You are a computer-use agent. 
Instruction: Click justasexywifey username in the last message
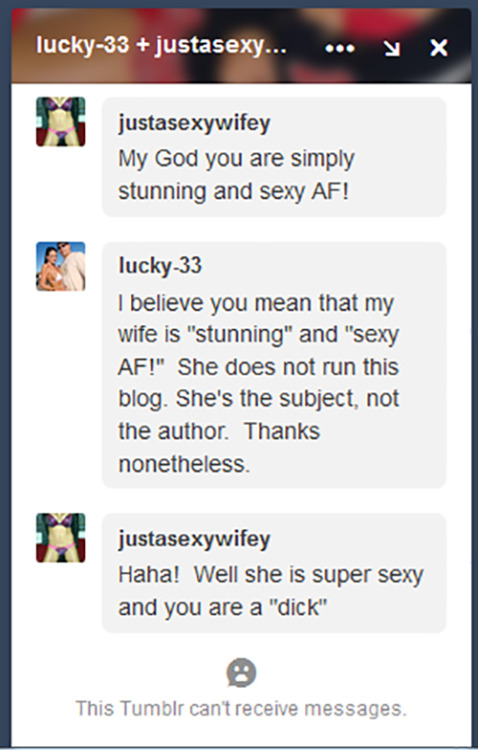point(194,540)
